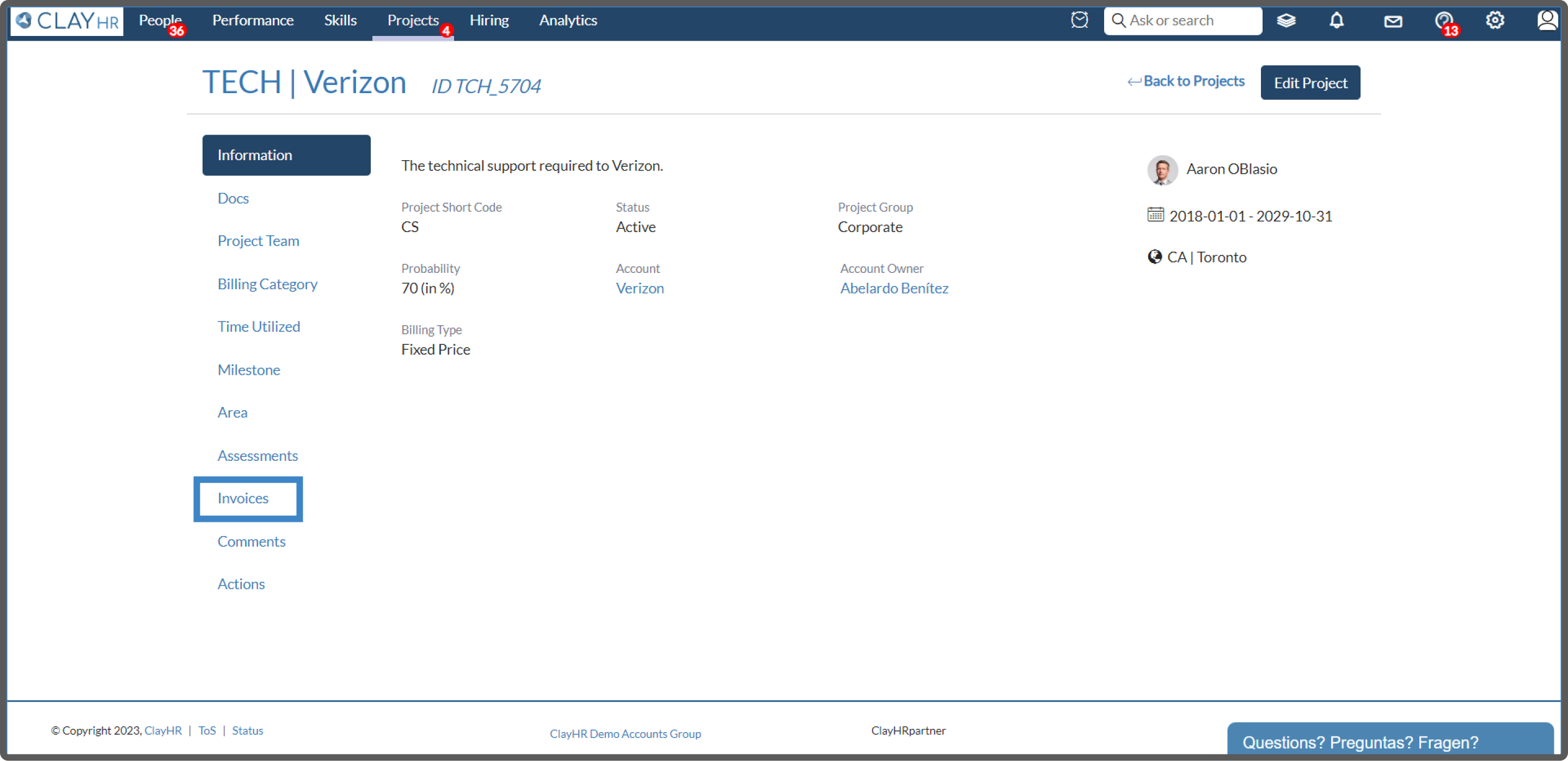Click the Corporate project group value
This screenshot has width=1568, height=761.
[870, 227]
